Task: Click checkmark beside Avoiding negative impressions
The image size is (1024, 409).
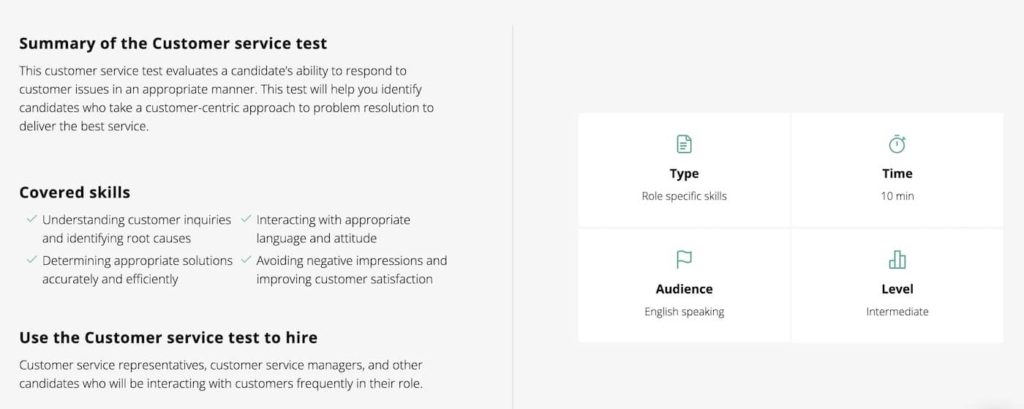Action: [246, 260]
